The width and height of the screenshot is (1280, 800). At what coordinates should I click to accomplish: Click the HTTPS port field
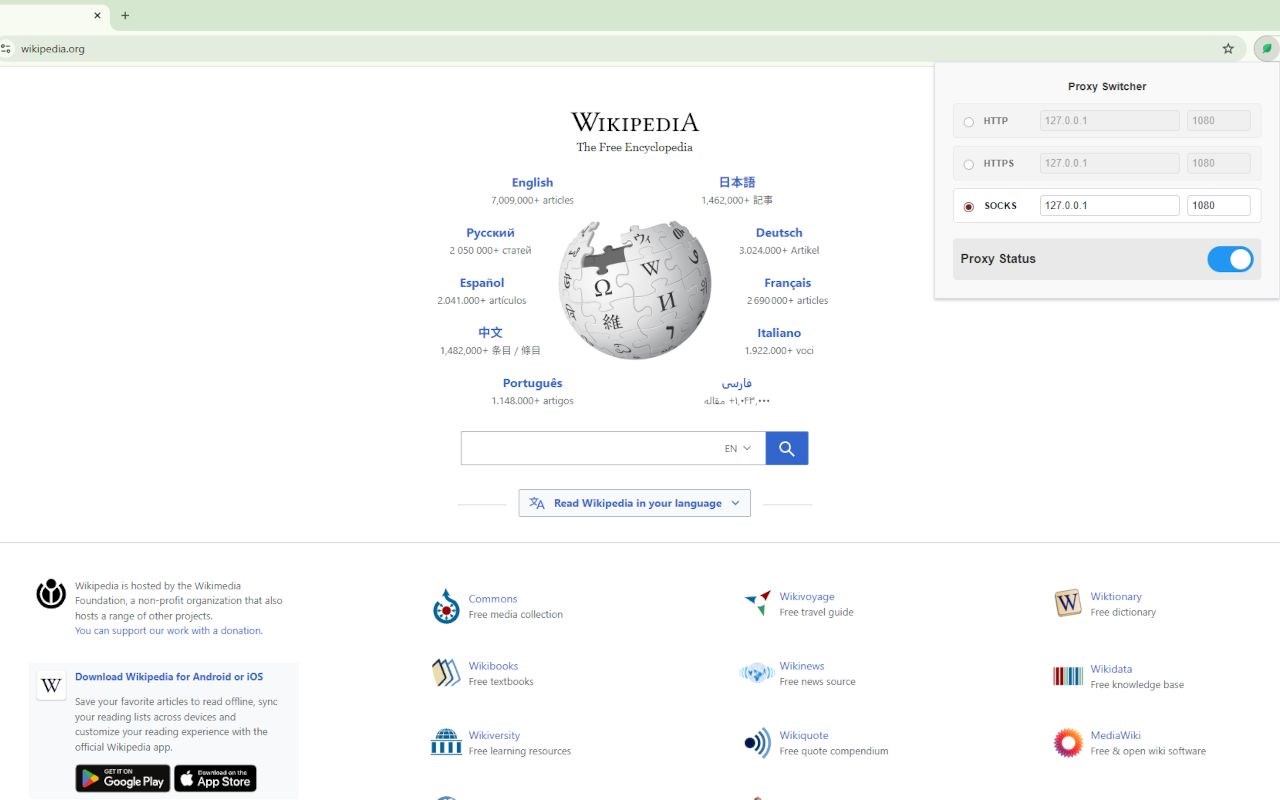[x=1219, y=163]
